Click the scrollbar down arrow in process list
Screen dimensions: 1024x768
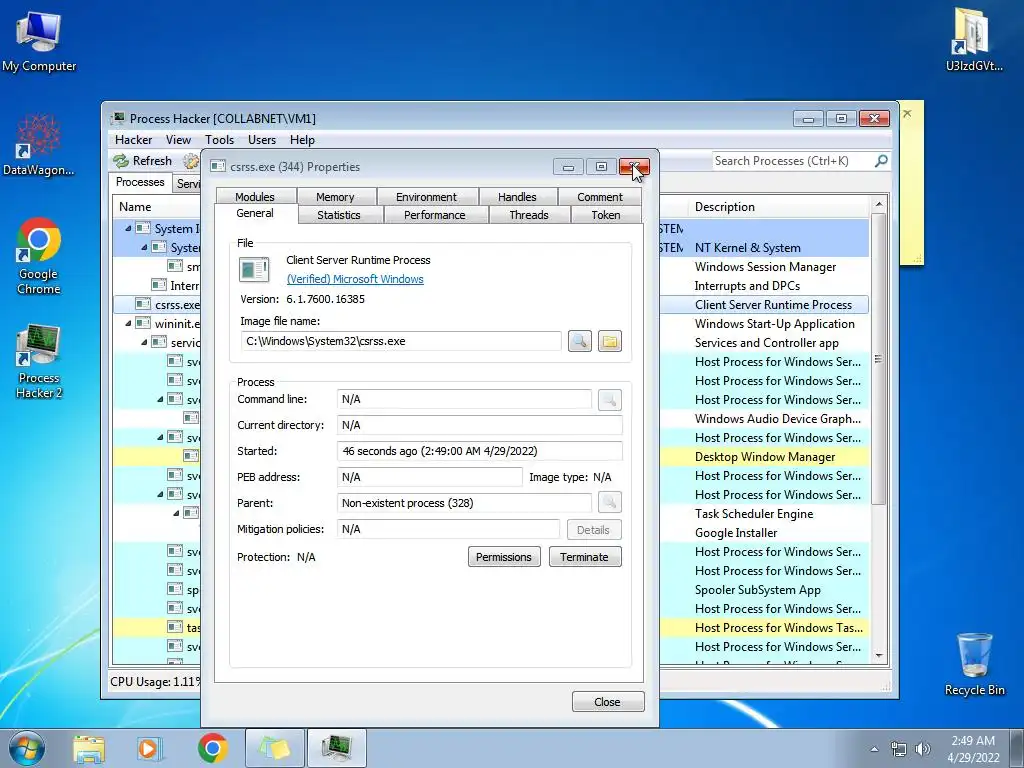pyautogui.click(x=879, y=655)
